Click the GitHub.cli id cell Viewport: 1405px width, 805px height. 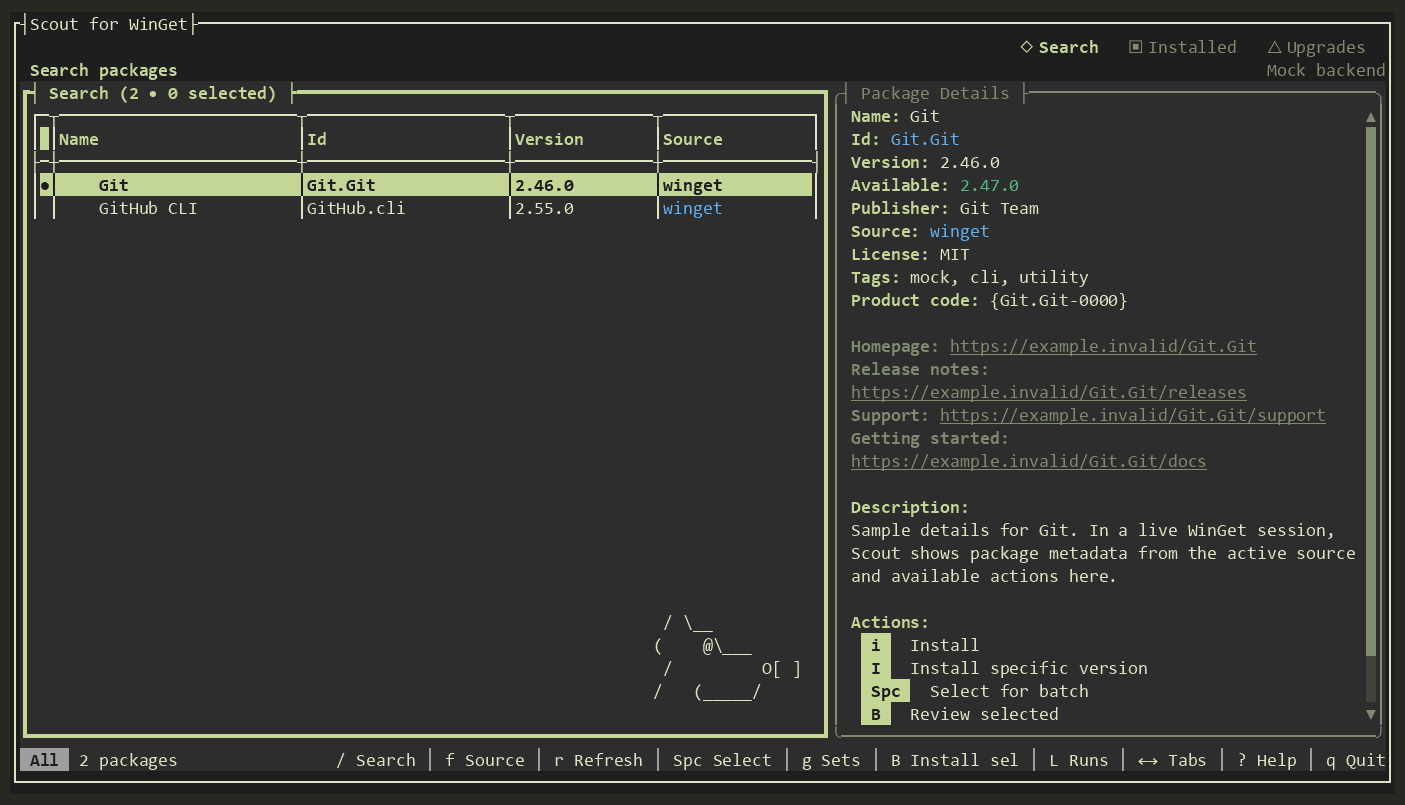click(x=355, y=208)
